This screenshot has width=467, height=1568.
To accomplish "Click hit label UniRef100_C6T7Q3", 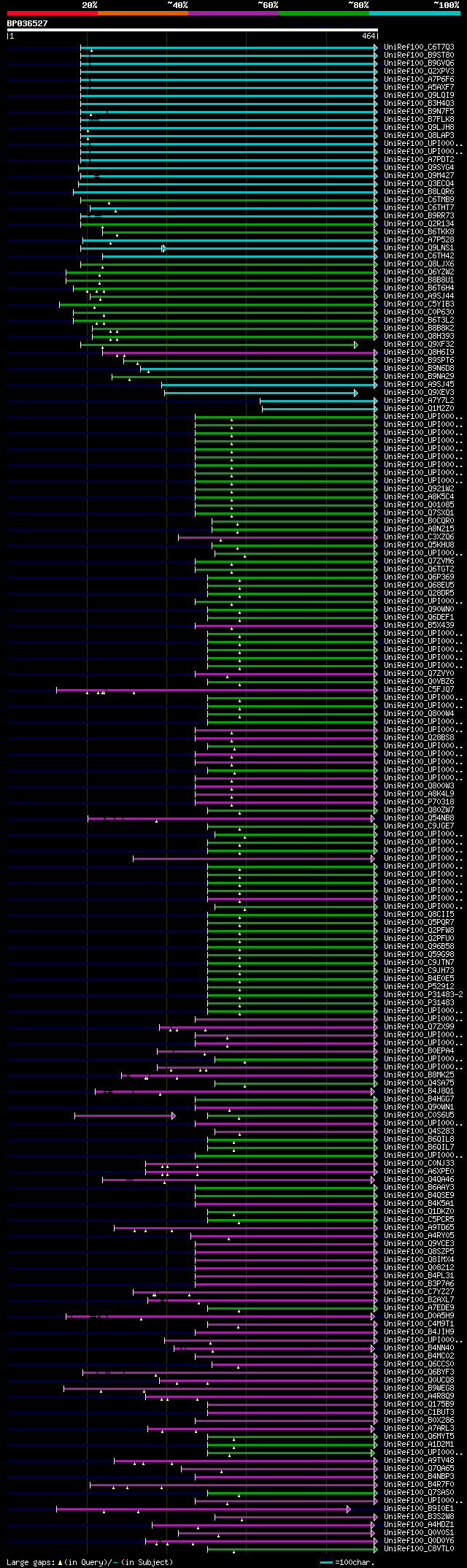I will pos(419,47).
